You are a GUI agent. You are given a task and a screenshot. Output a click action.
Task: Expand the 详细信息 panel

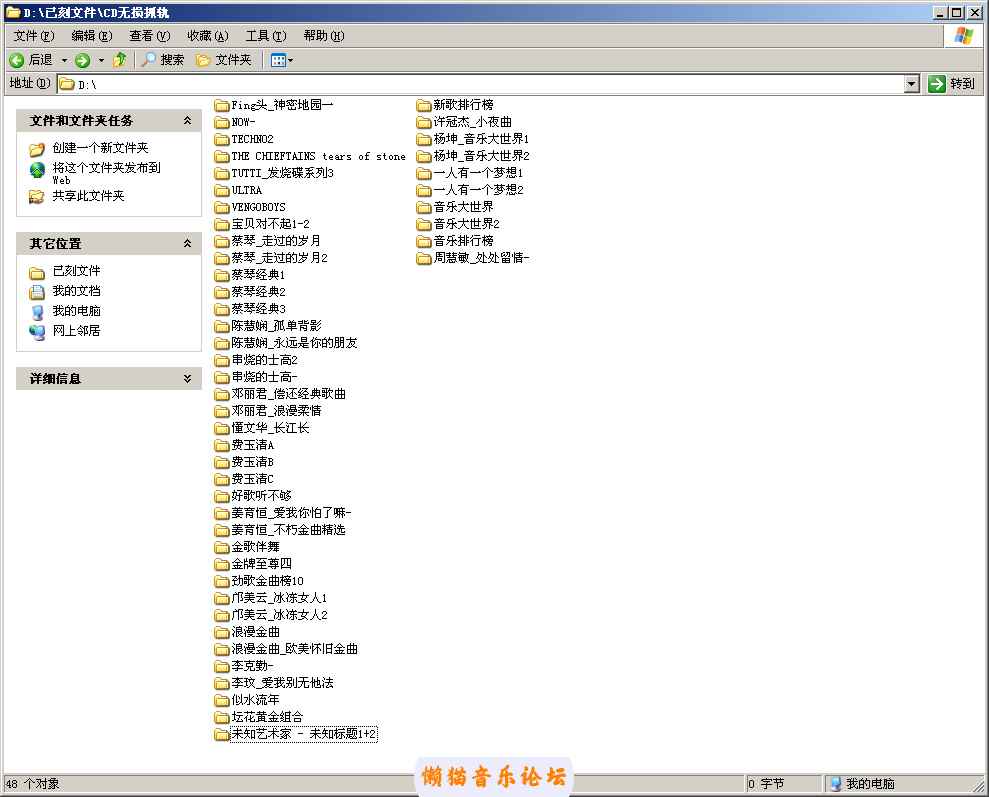click(187, 379)
